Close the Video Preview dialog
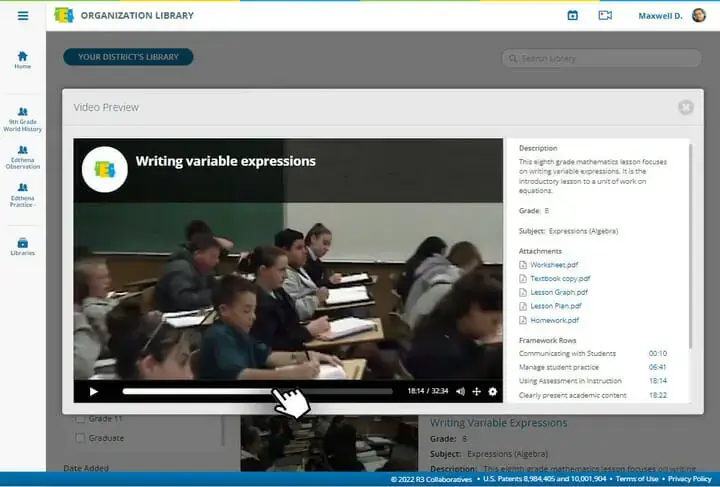720x487 pixels. (686, 107)
